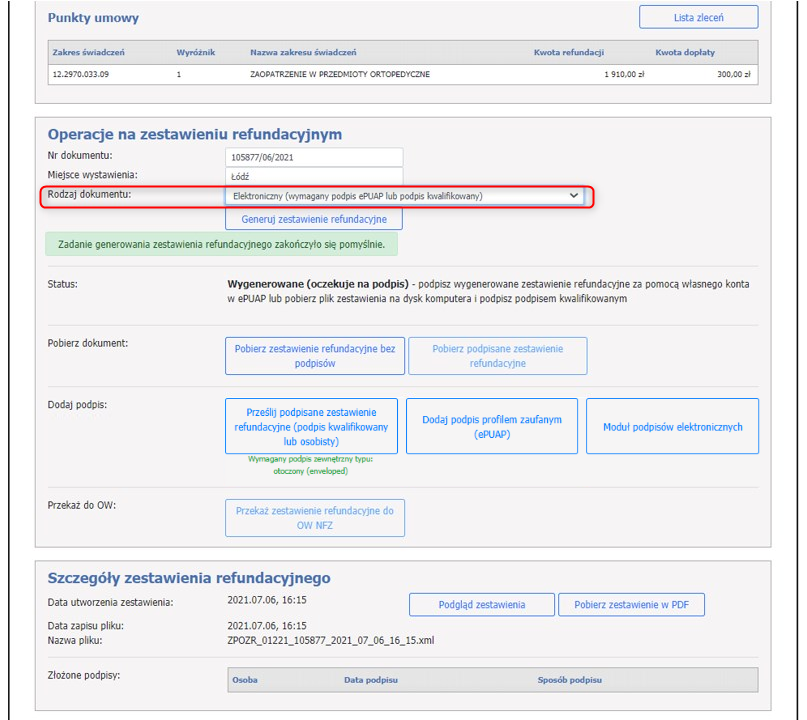Click the Kwota dopłaty column header
This screenshot has width=807, height=720.
pos(685,52)
